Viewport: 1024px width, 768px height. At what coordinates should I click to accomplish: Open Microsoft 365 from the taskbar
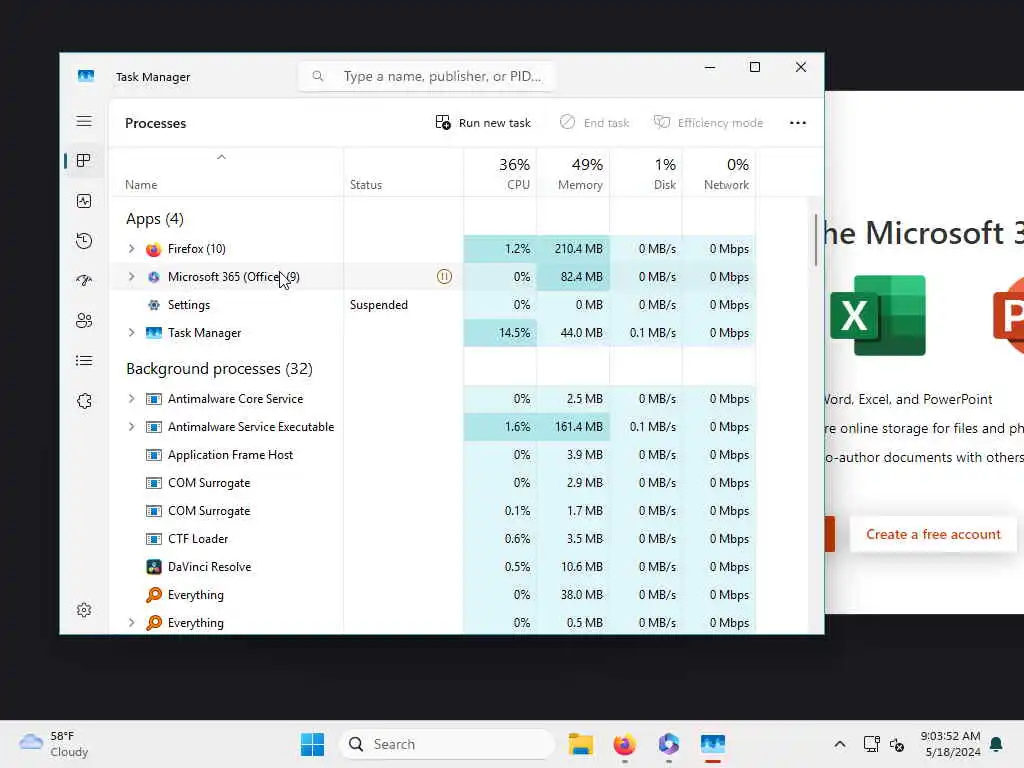(x=668, y=744)
